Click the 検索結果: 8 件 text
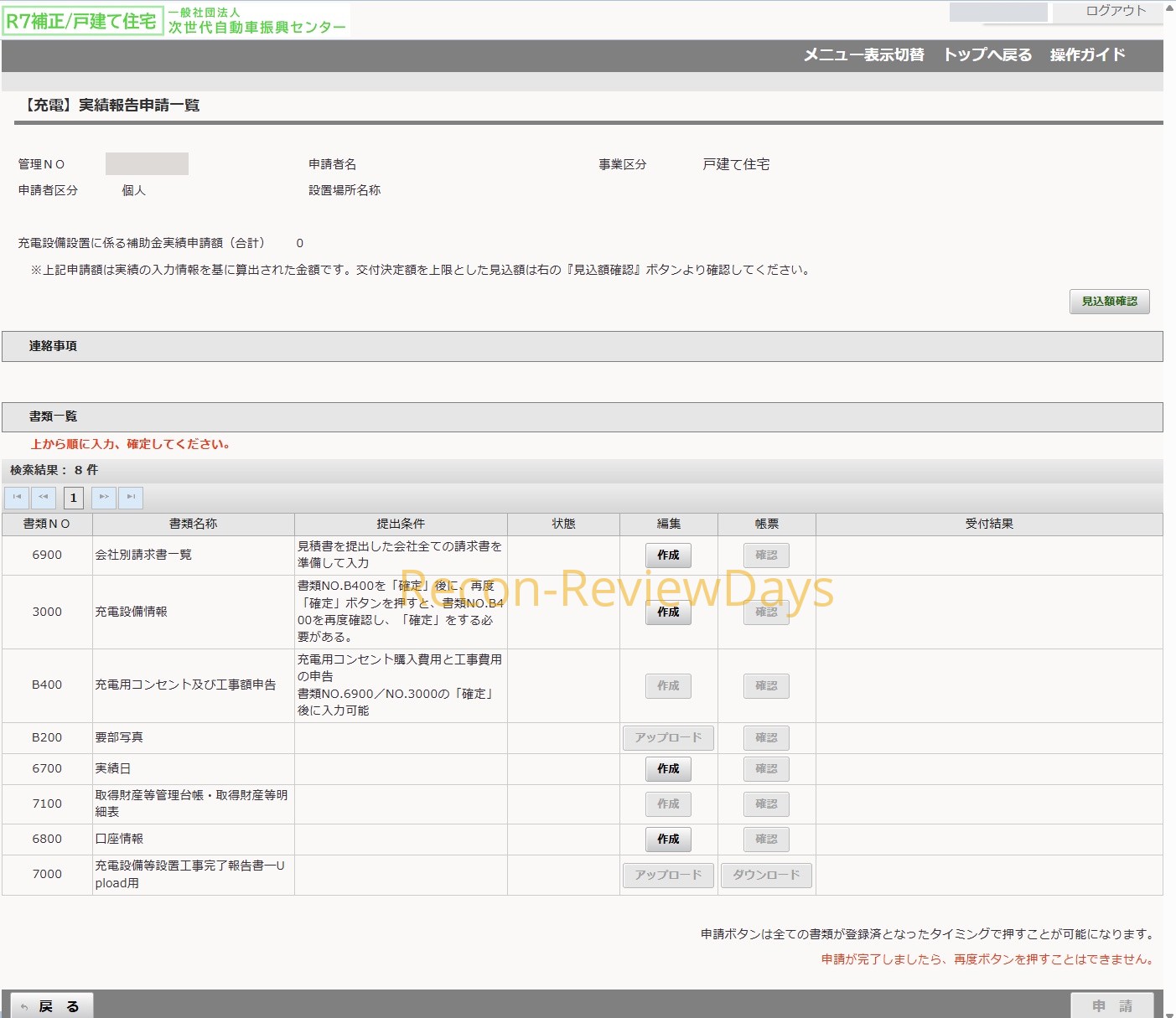The image size is (1176, 1018). coord(54,471)
